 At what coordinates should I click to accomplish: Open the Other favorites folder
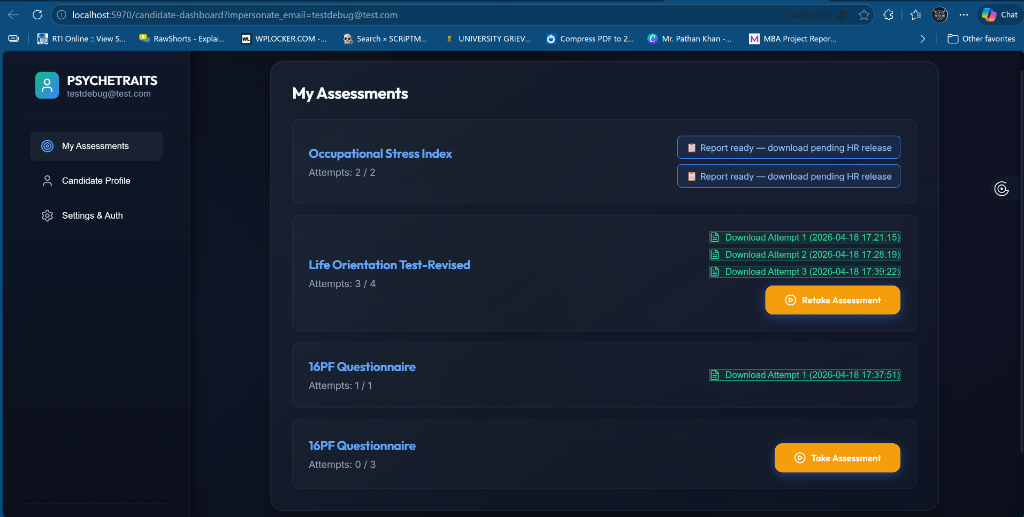pyautogui.click(x=981, y=39)
